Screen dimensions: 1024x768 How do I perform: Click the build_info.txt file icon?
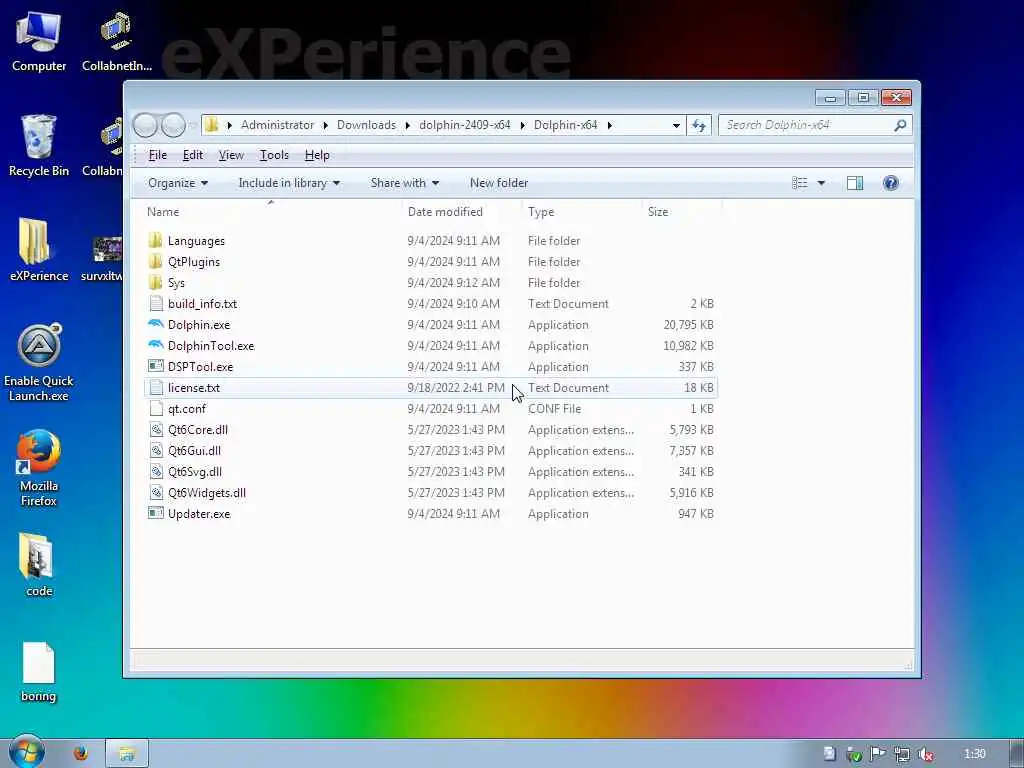(x=155, y=303)
